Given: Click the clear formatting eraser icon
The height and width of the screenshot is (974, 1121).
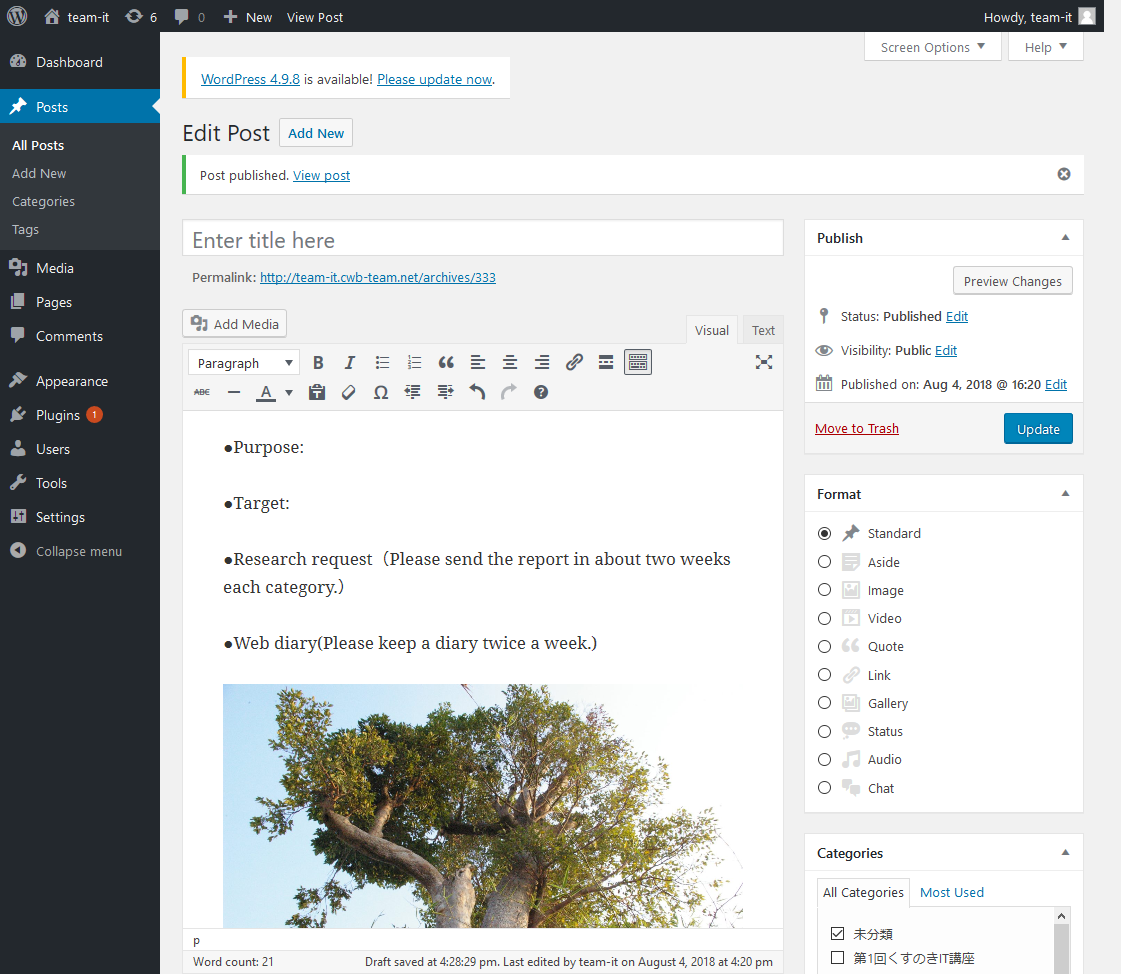Looking at the screenshot, I should click(x=349, y=393).
